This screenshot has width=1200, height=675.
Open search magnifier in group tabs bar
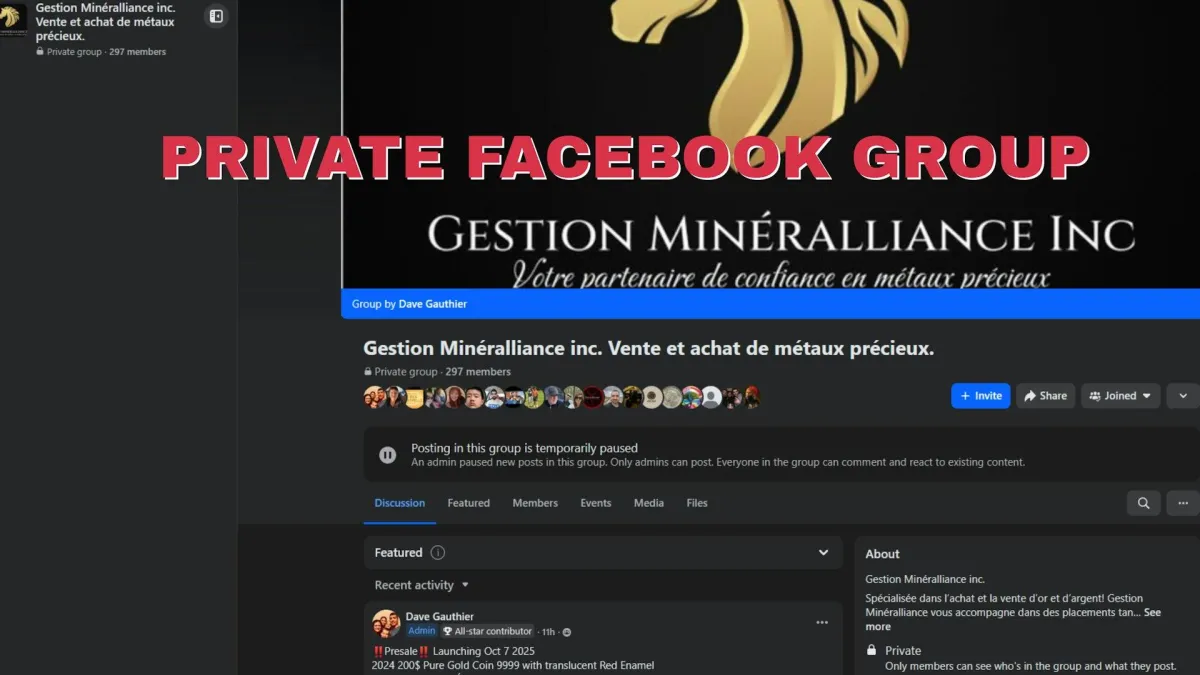(1143, 503)
